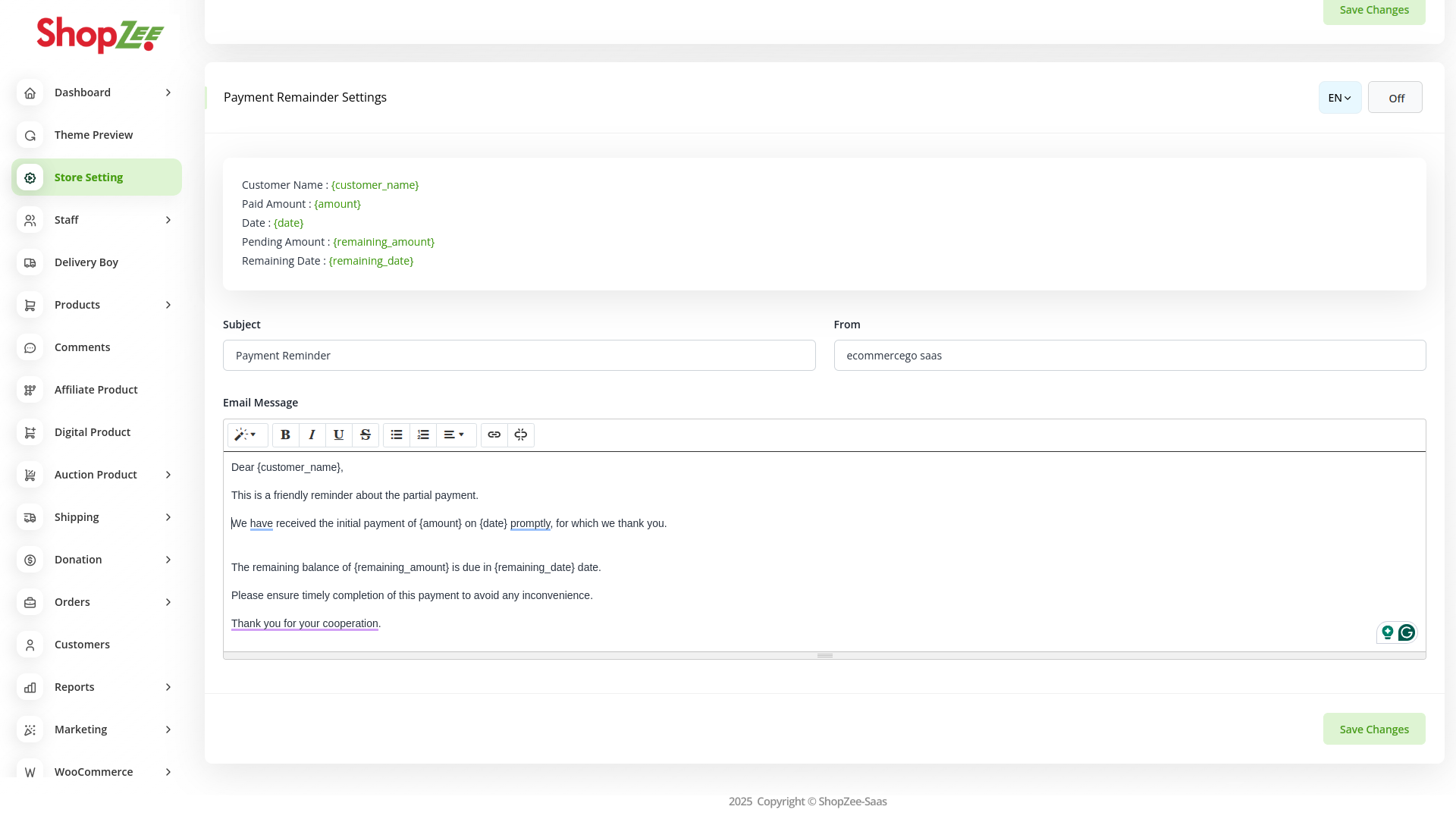The width and height of the screenshot is (1456, 819).
Task: Insert an unordered bullet list
Action: tap(397, 435)
